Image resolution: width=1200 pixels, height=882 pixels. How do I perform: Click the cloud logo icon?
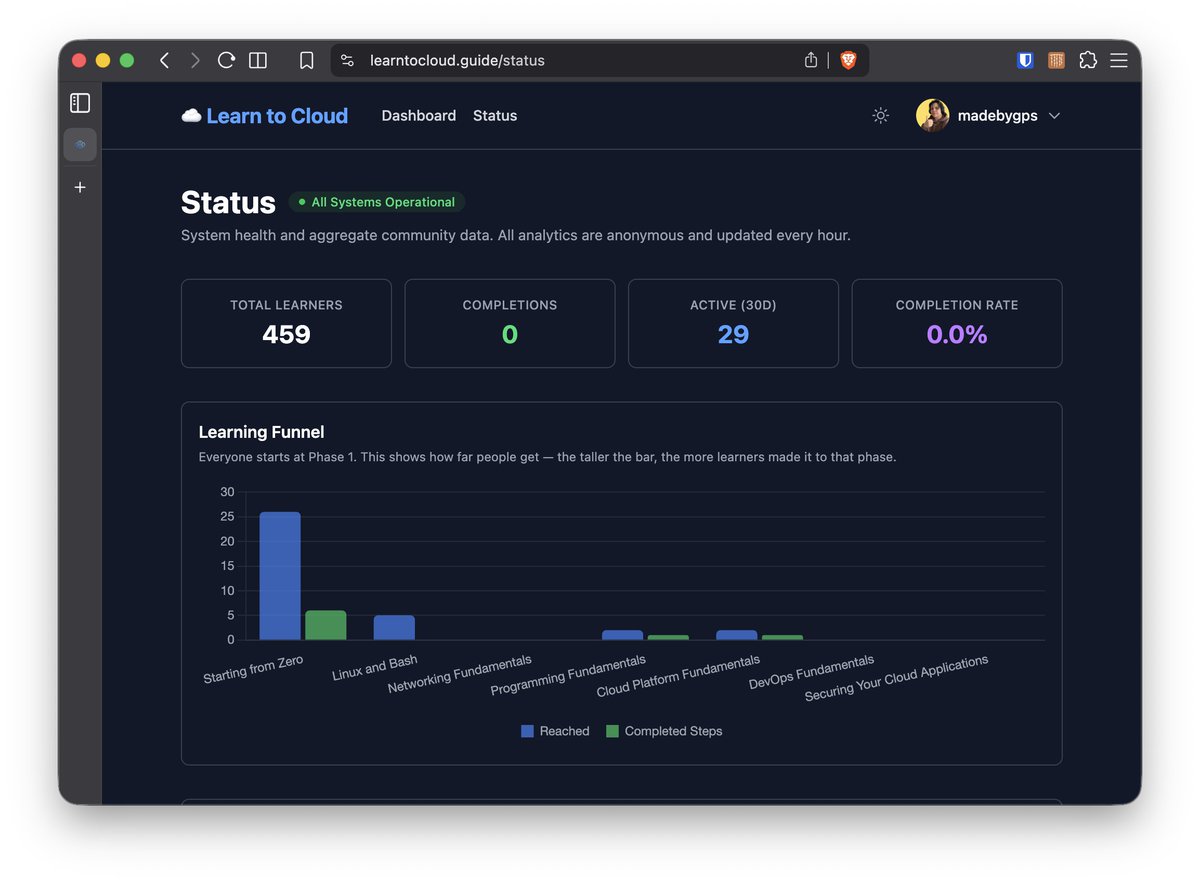pos(191,116)
